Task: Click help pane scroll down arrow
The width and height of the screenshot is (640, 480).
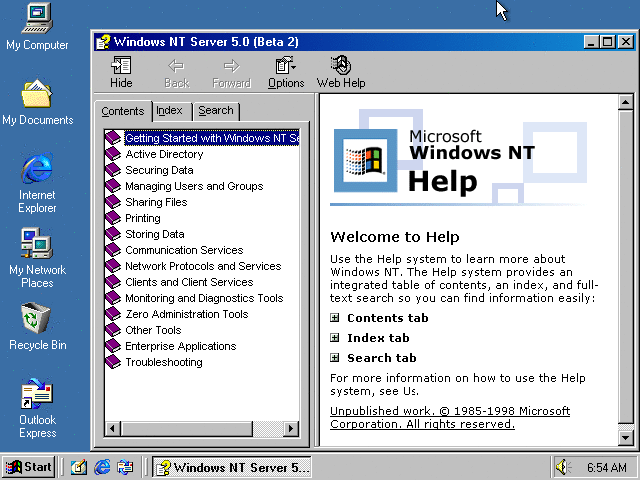Action: tap(625, 438)
